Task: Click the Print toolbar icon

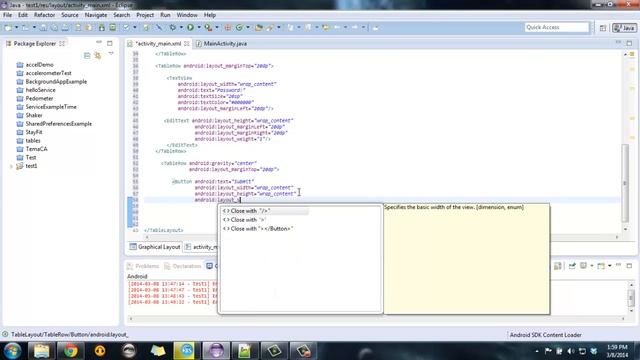Action: click(x=65, y=27)
